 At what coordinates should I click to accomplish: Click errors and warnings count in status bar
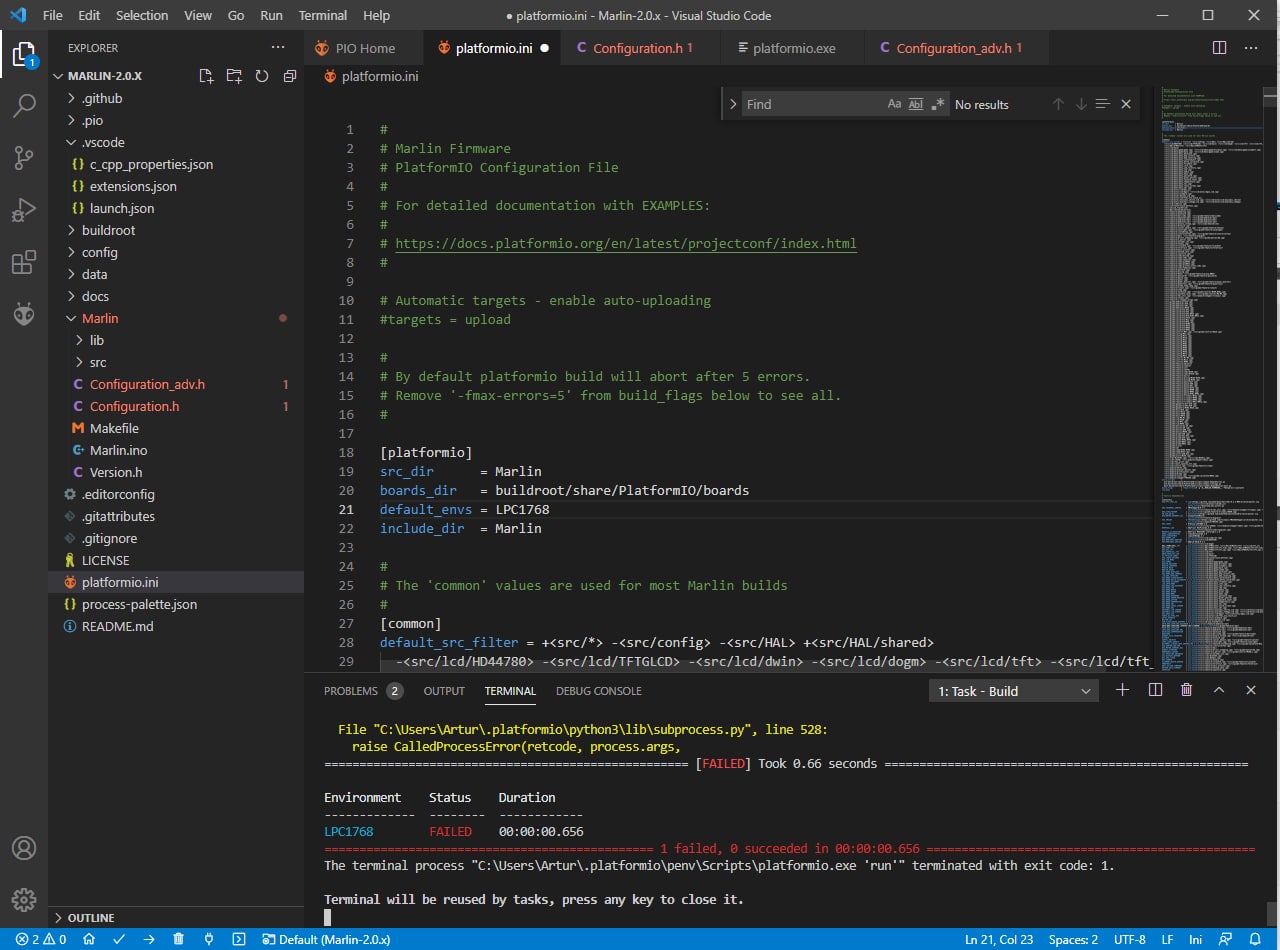41,939
